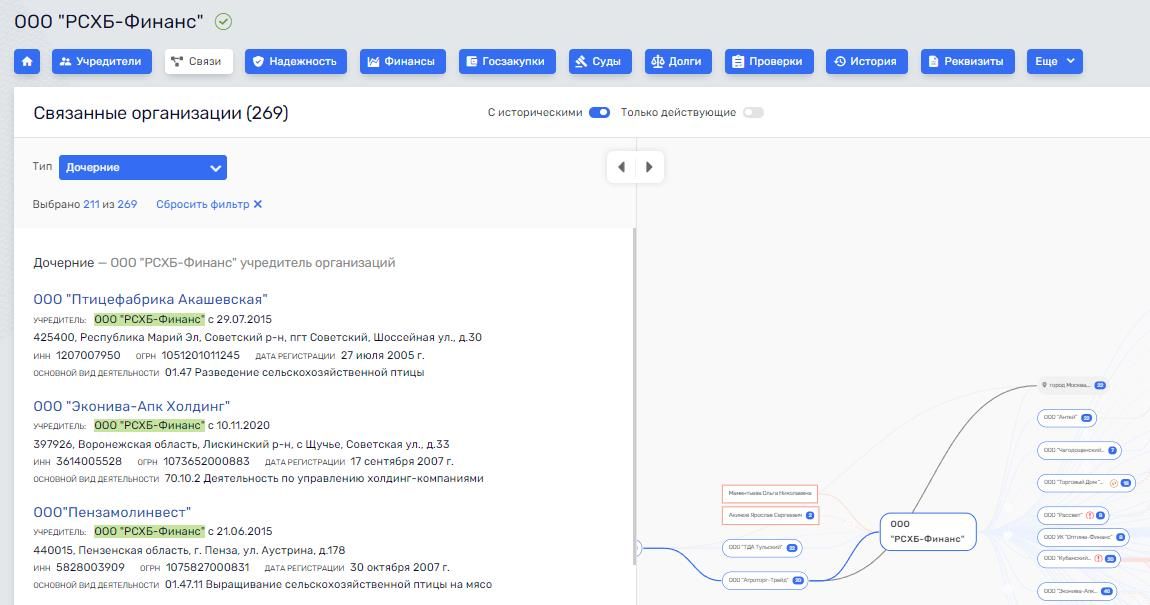Select the Акимов Ярослав Сергеевич person node
Screen dimensions: 1150x605
click(x=771, y=516)
